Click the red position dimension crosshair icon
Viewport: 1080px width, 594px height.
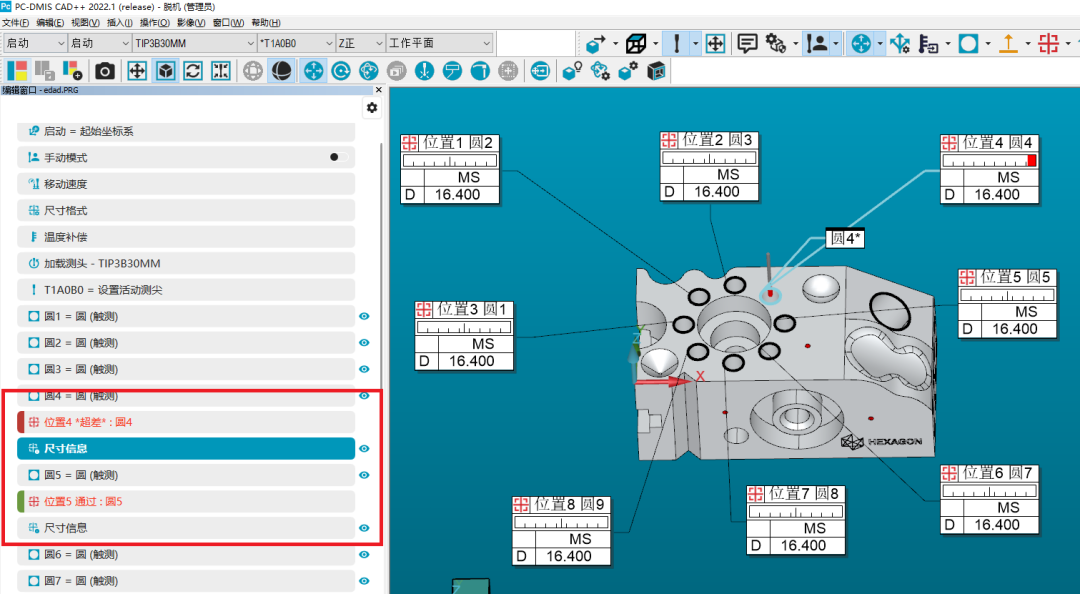click(x=1048, y=43)
